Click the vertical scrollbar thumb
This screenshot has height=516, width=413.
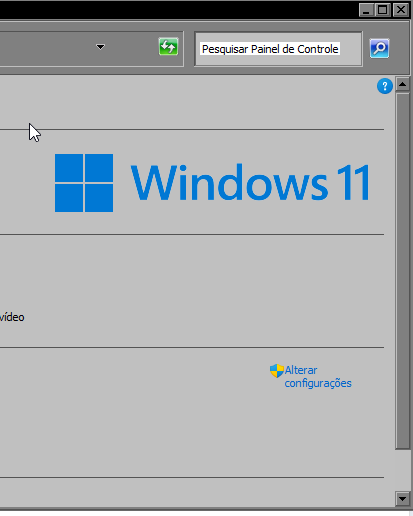tap(403, 271)
